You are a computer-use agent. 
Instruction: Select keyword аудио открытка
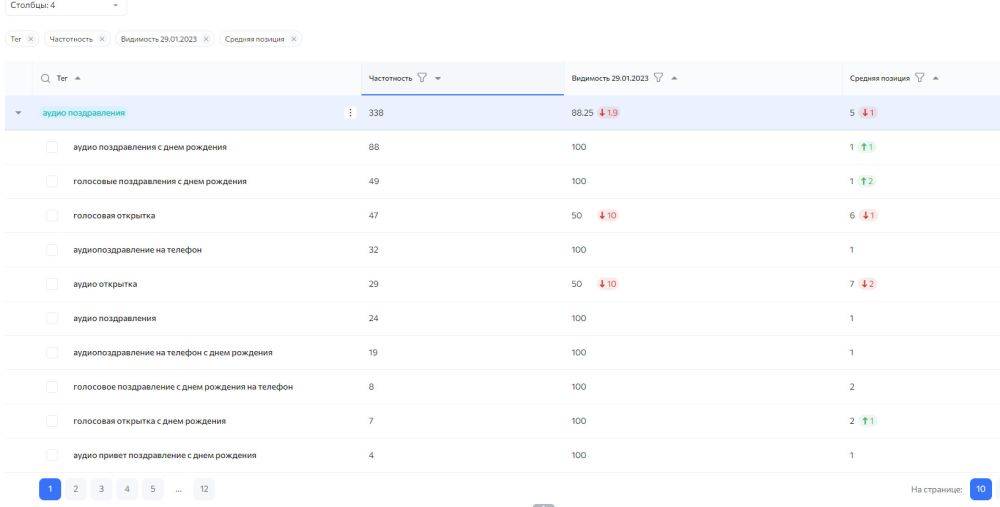click(x=105, y=284)
